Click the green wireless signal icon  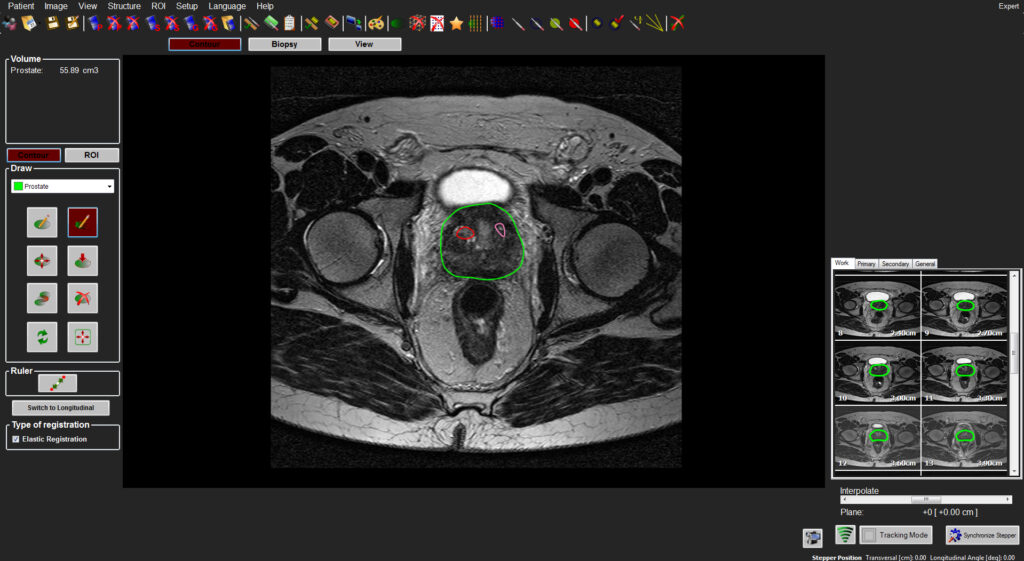[845, 535]
